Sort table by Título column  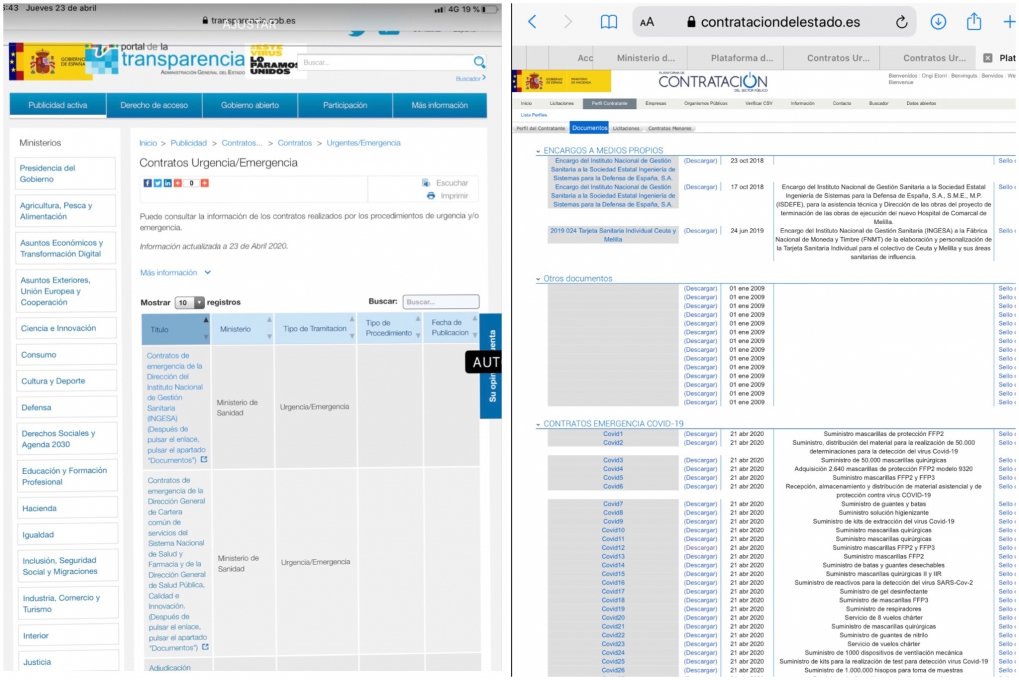(175, 329)
